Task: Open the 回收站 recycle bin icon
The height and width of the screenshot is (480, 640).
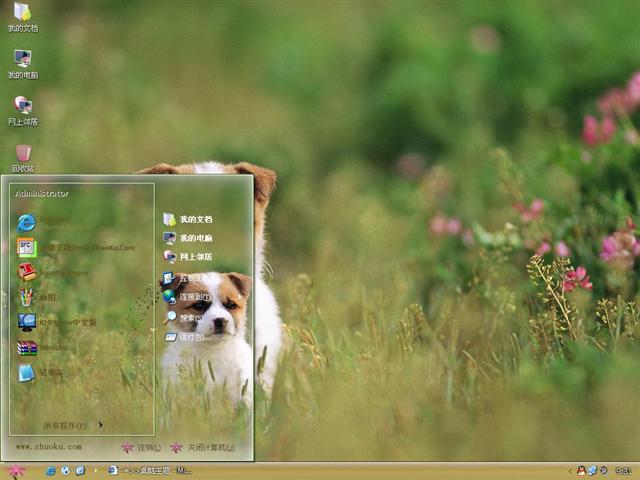Action: click(23, 158)
